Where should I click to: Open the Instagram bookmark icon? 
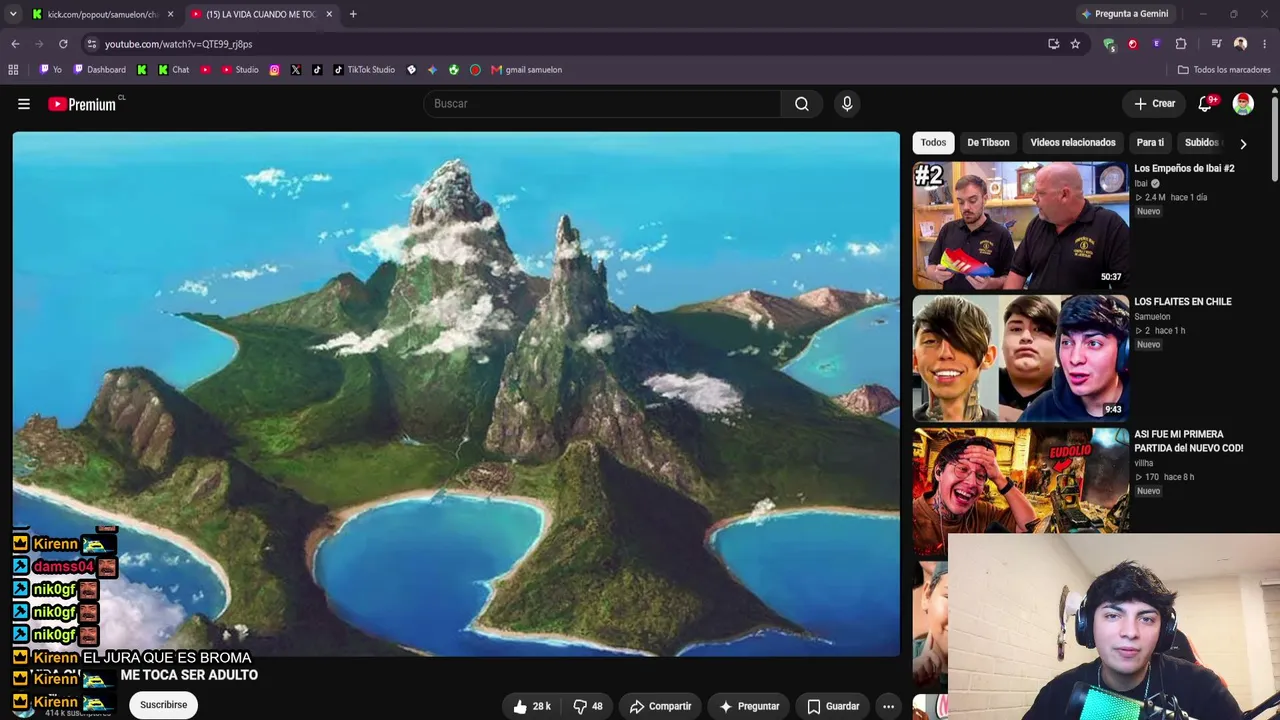[274, 70]
